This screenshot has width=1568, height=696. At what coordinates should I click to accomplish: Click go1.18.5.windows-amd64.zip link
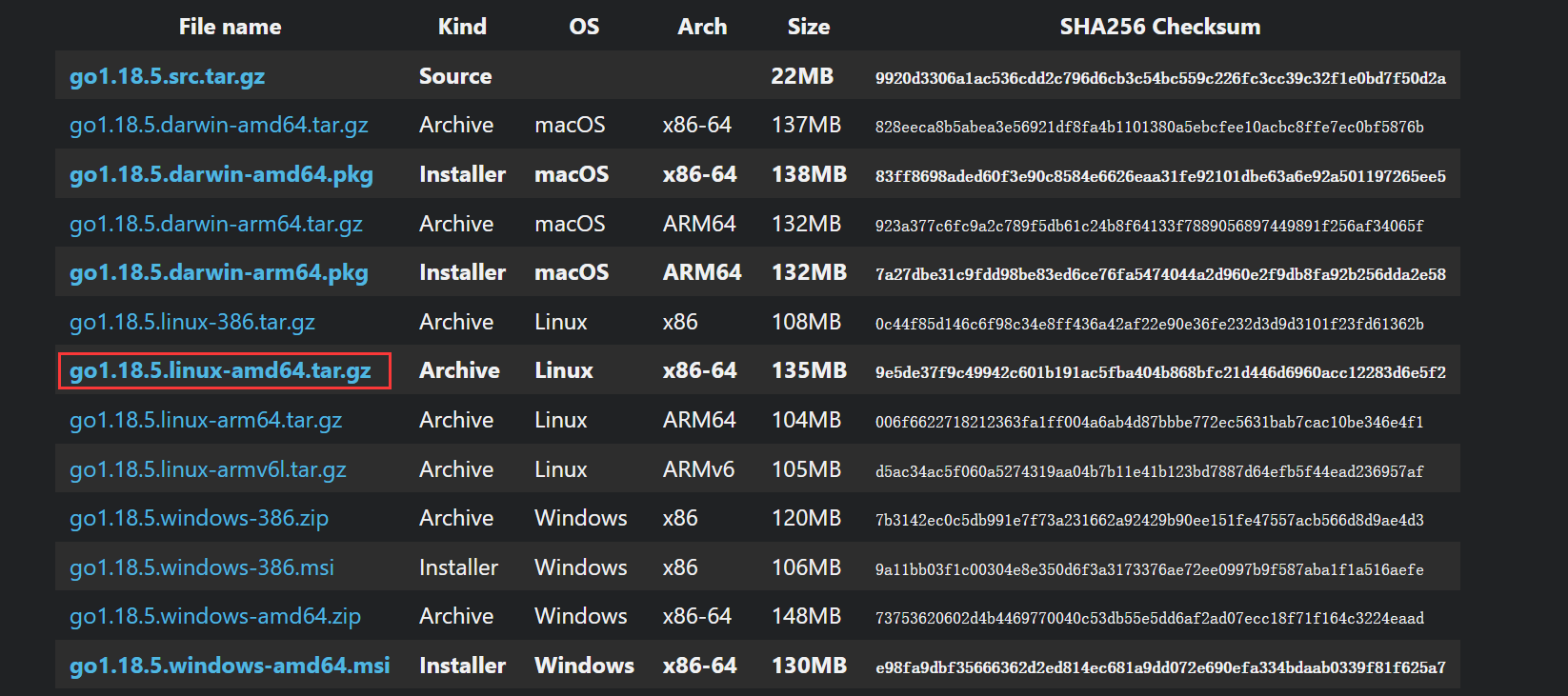point(214,616)
